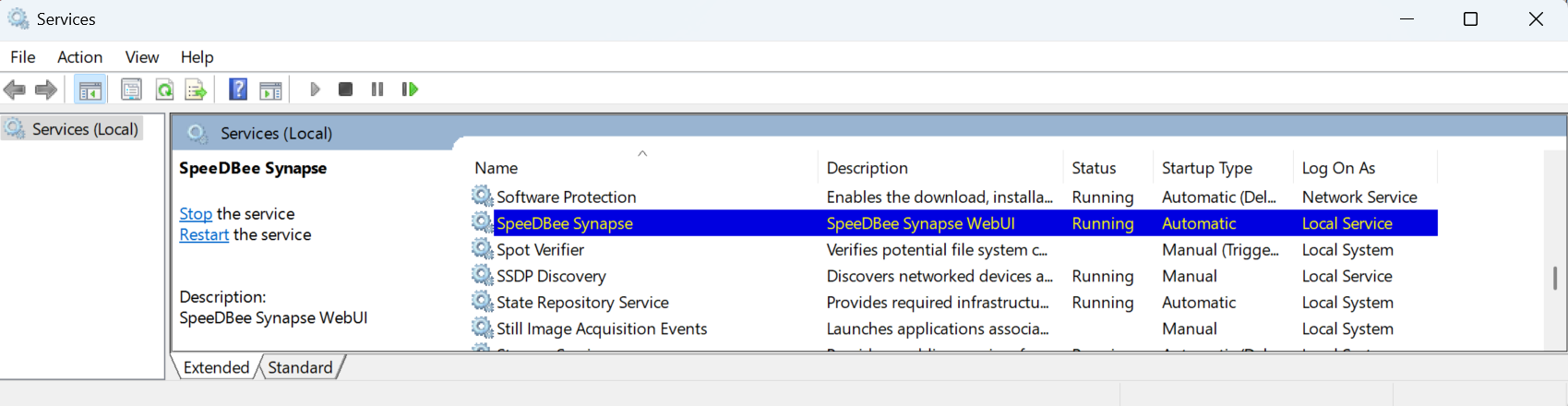Switch to the Standard tab
The height and width of the screenshot is (406, 1568).
300,367
